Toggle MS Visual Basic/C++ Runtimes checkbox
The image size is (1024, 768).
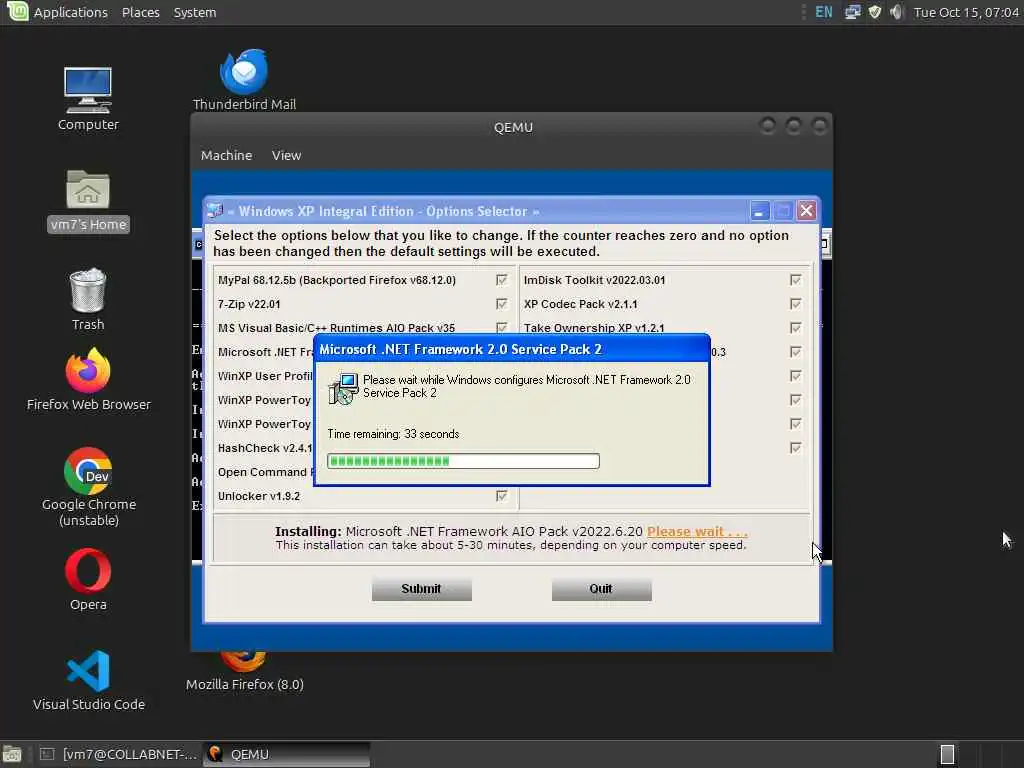click(502, 328)
